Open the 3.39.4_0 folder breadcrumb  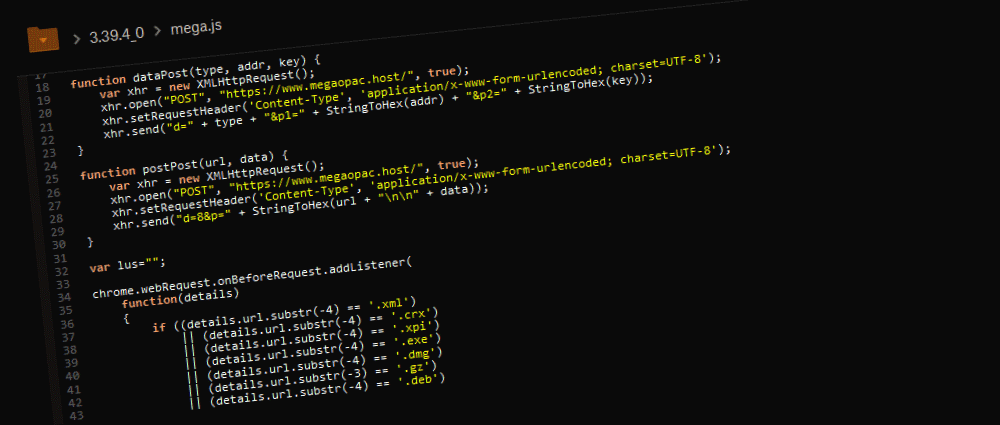click(x=116, y=33)
